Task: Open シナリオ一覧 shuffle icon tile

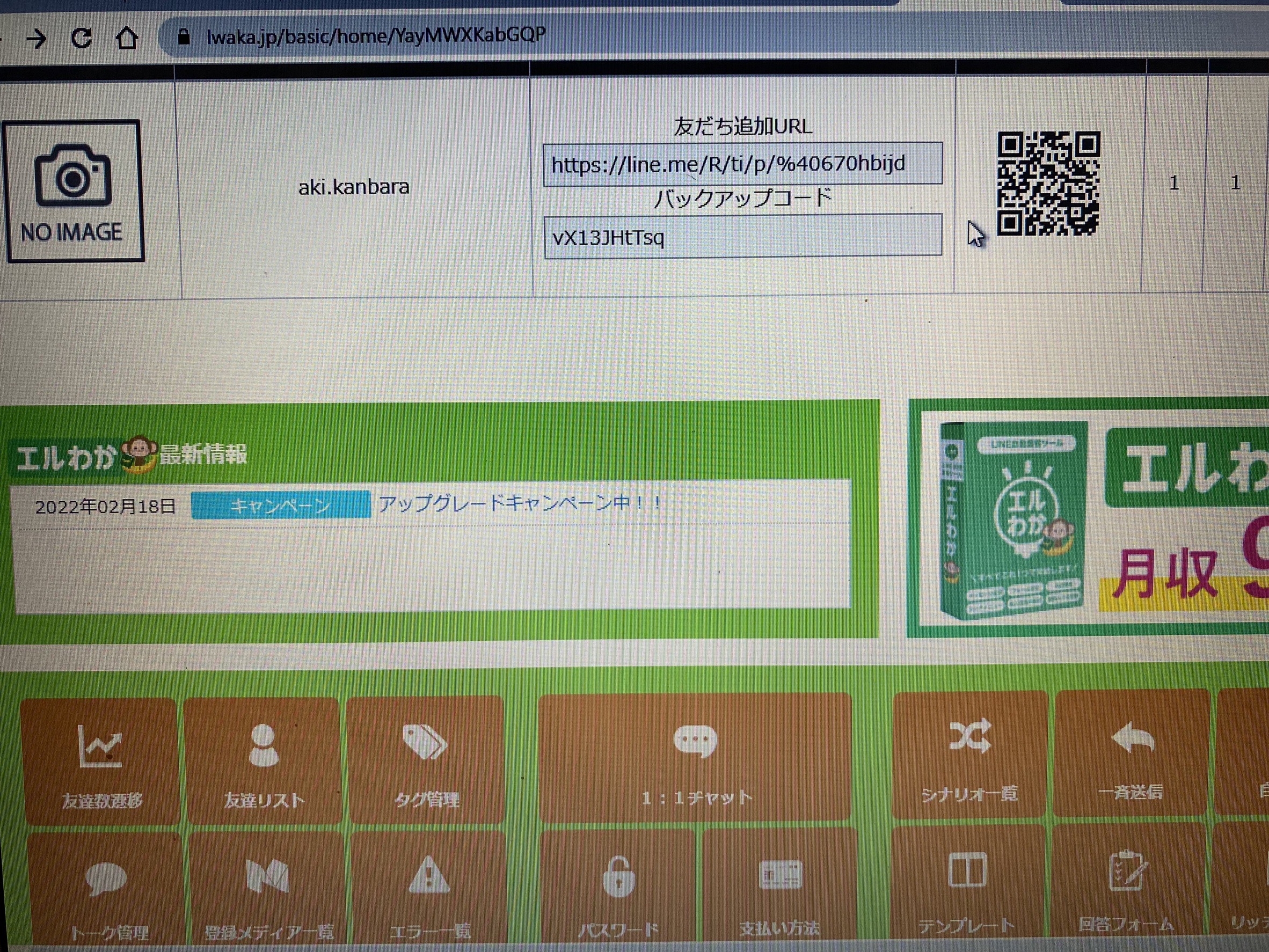Action: 969,755
